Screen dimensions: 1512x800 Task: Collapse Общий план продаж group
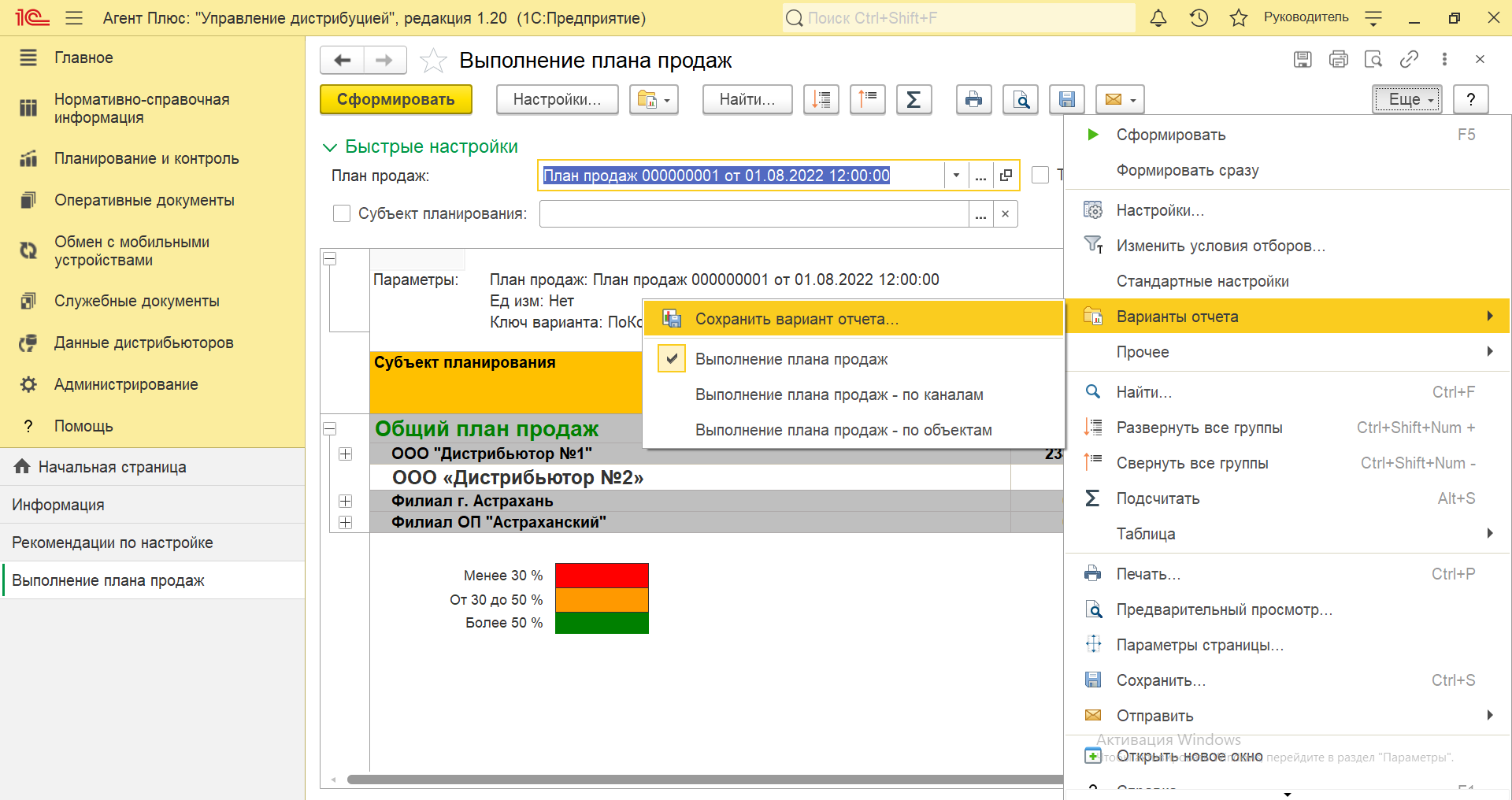330,429
